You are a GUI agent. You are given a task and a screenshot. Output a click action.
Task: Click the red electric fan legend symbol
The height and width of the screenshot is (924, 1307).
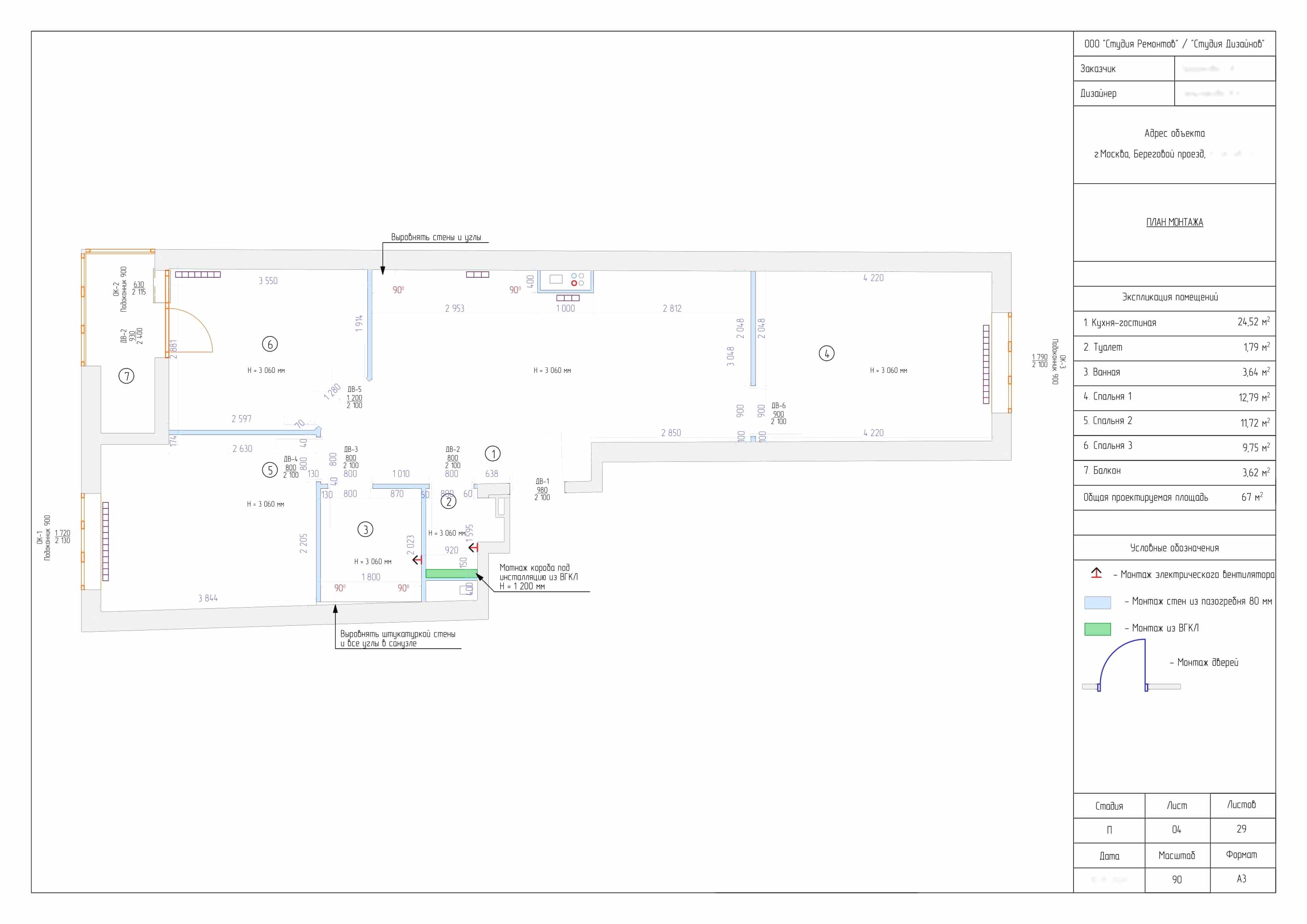click(x=1096, y=573)
